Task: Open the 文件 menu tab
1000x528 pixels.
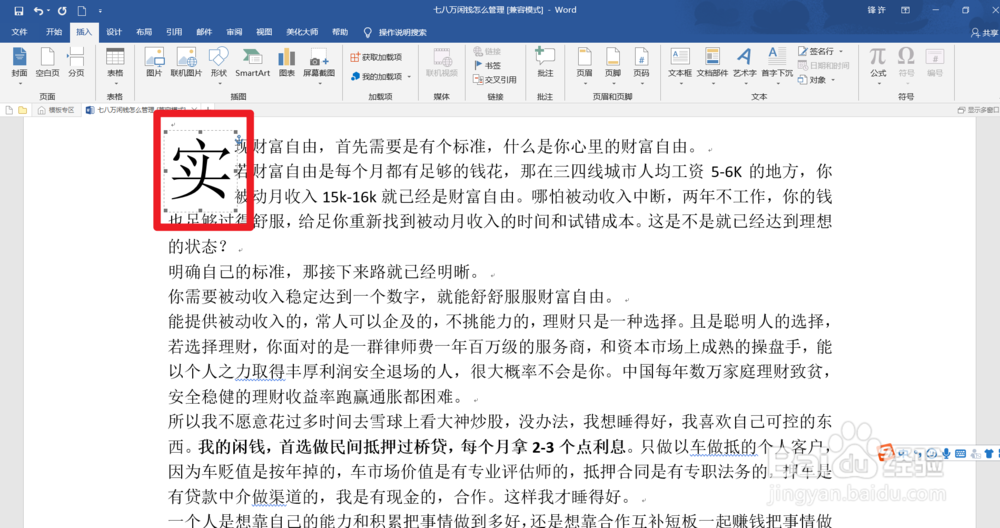Action: pos(20,32)
